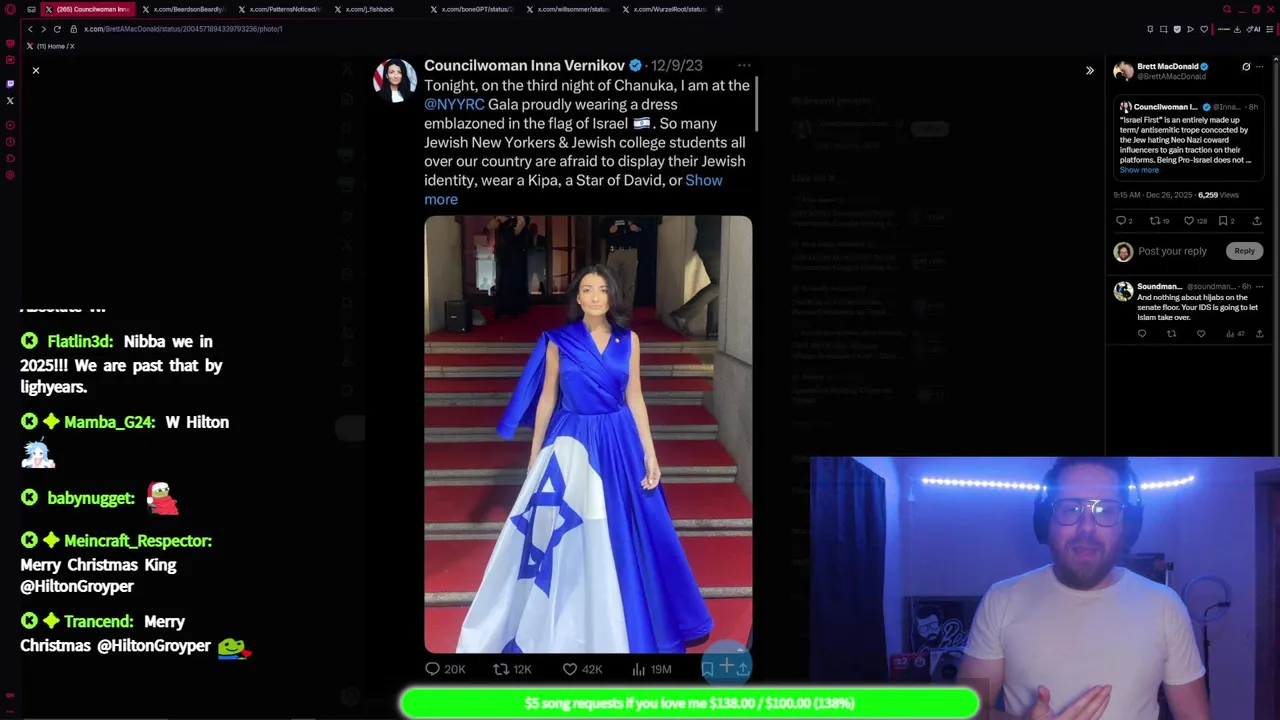Focus the Post your reply field
Image resolution: width=1280 pixels, height=720 pixels.
coord(1172,251)
